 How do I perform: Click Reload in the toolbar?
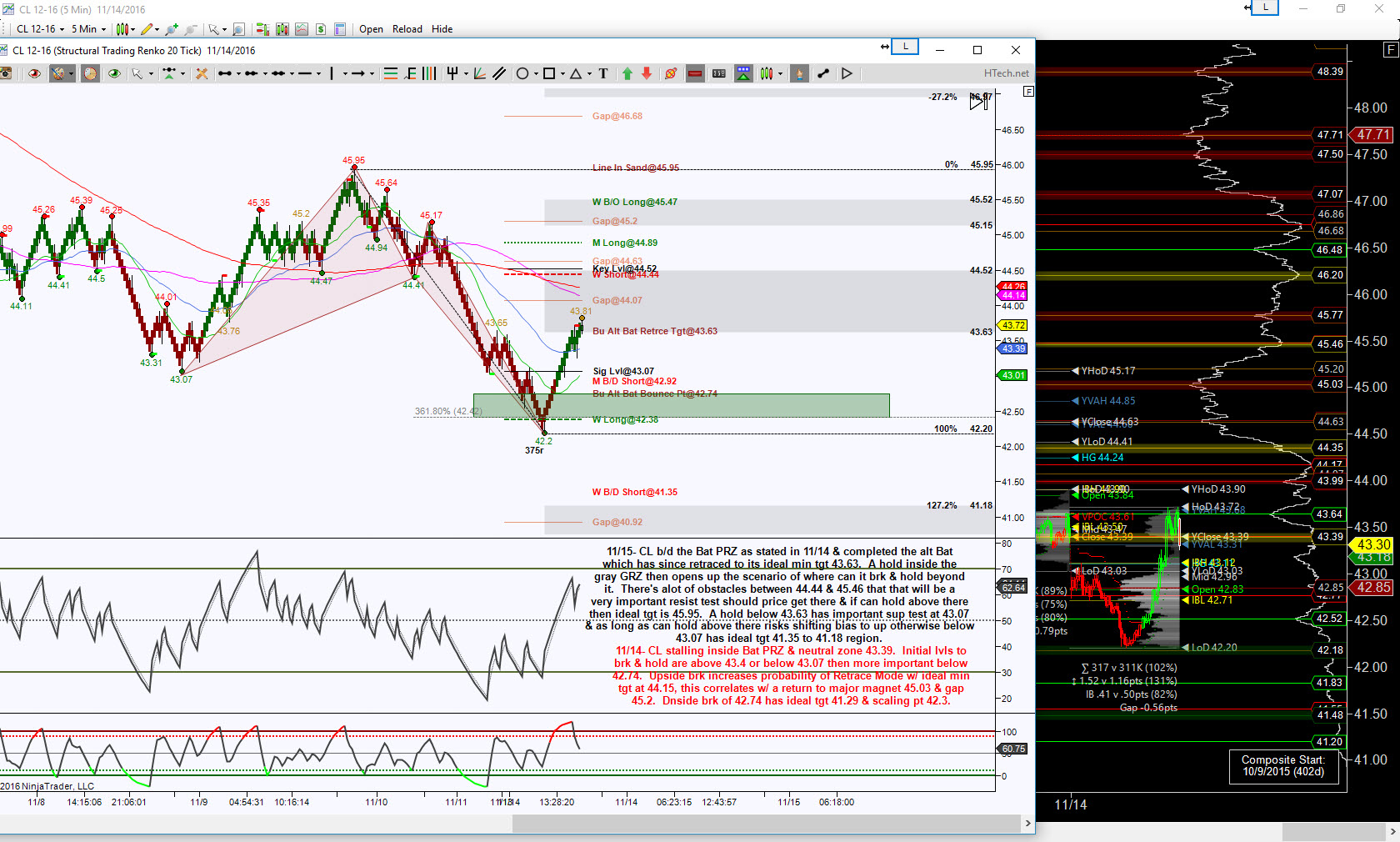pyautogui.click(x=407, y=29)
